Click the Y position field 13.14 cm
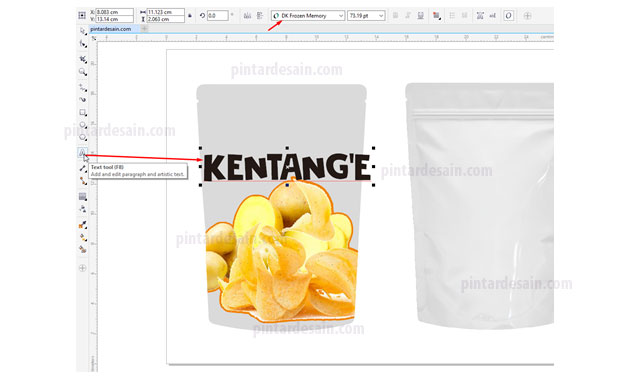 114,19
